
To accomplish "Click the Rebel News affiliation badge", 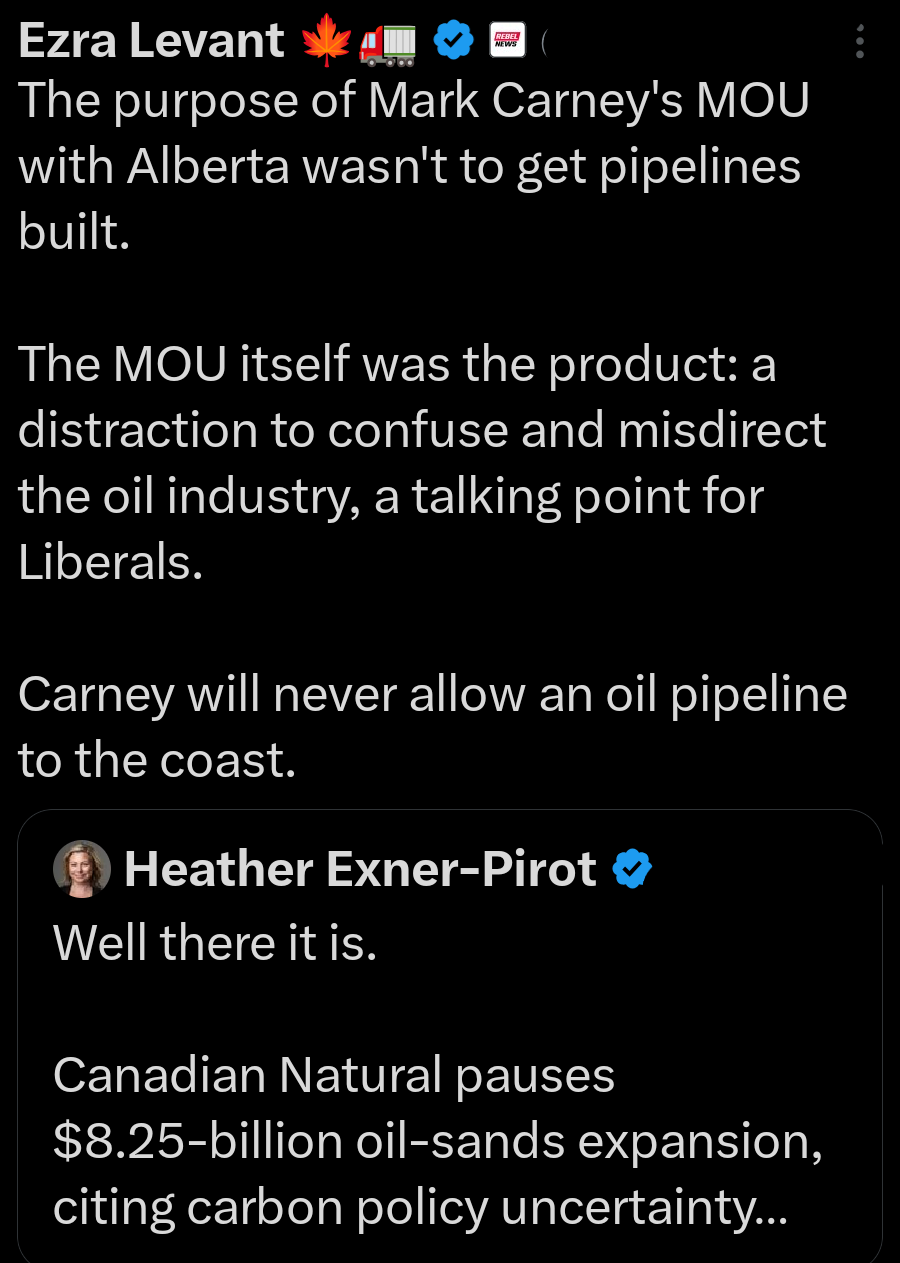I will (505, 41).
